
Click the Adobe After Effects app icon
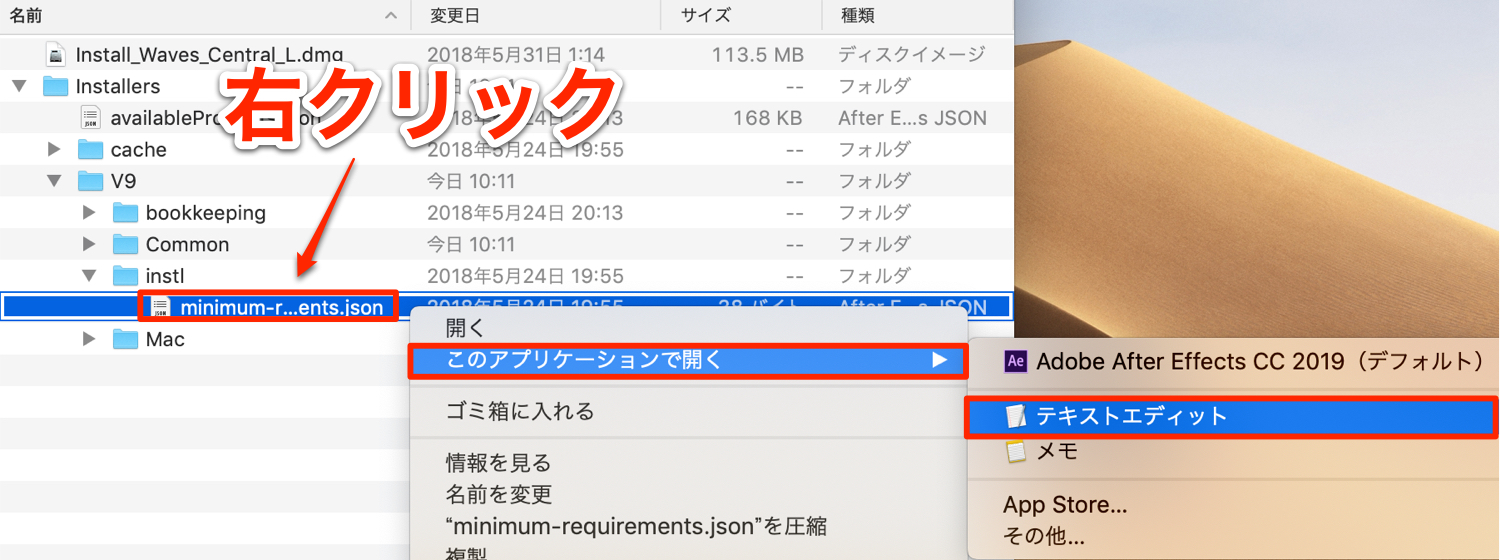pyautogui.click(x=1015, y=362)
